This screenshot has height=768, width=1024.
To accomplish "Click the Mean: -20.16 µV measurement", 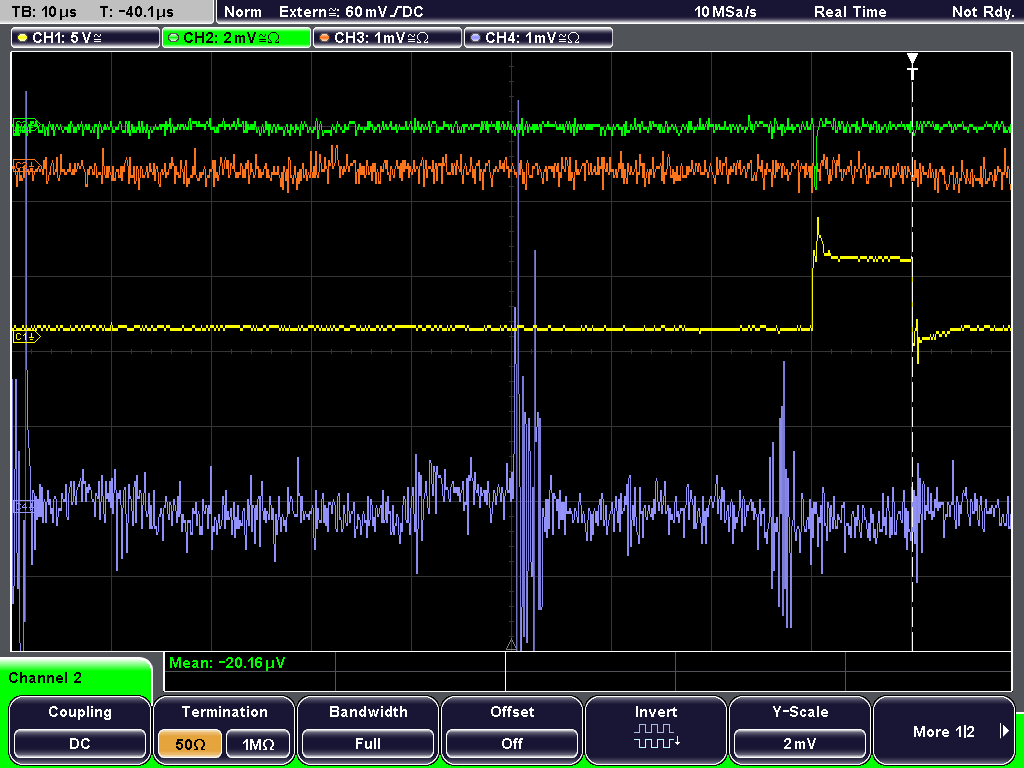I will click(x=227, y=663).
